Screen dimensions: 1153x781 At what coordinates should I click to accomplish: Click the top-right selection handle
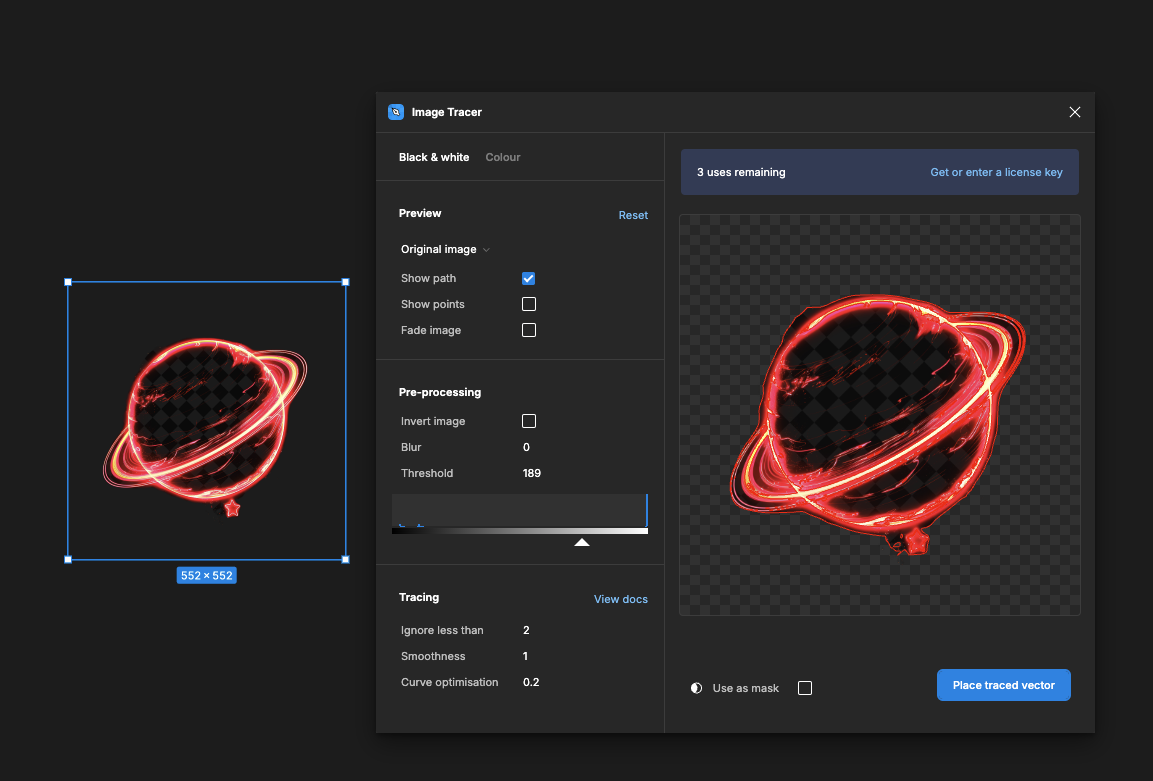346,282
